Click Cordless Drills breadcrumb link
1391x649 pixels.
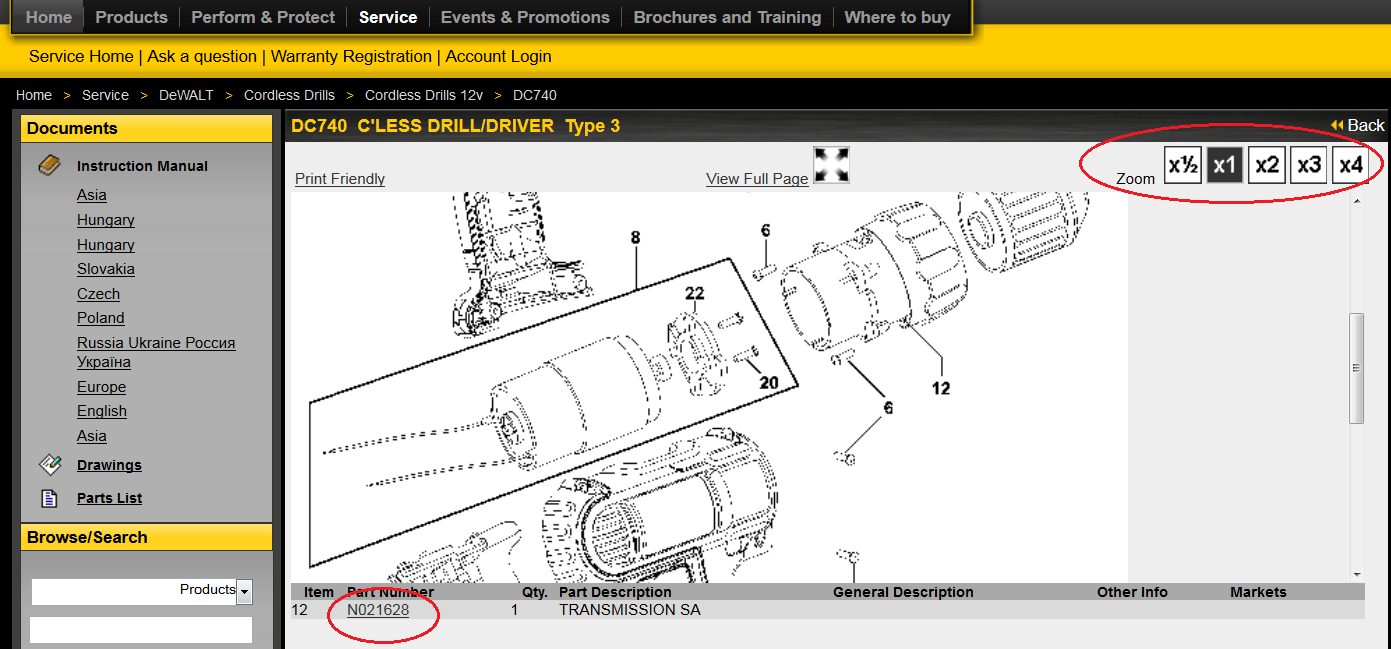(x=289, y=95)
